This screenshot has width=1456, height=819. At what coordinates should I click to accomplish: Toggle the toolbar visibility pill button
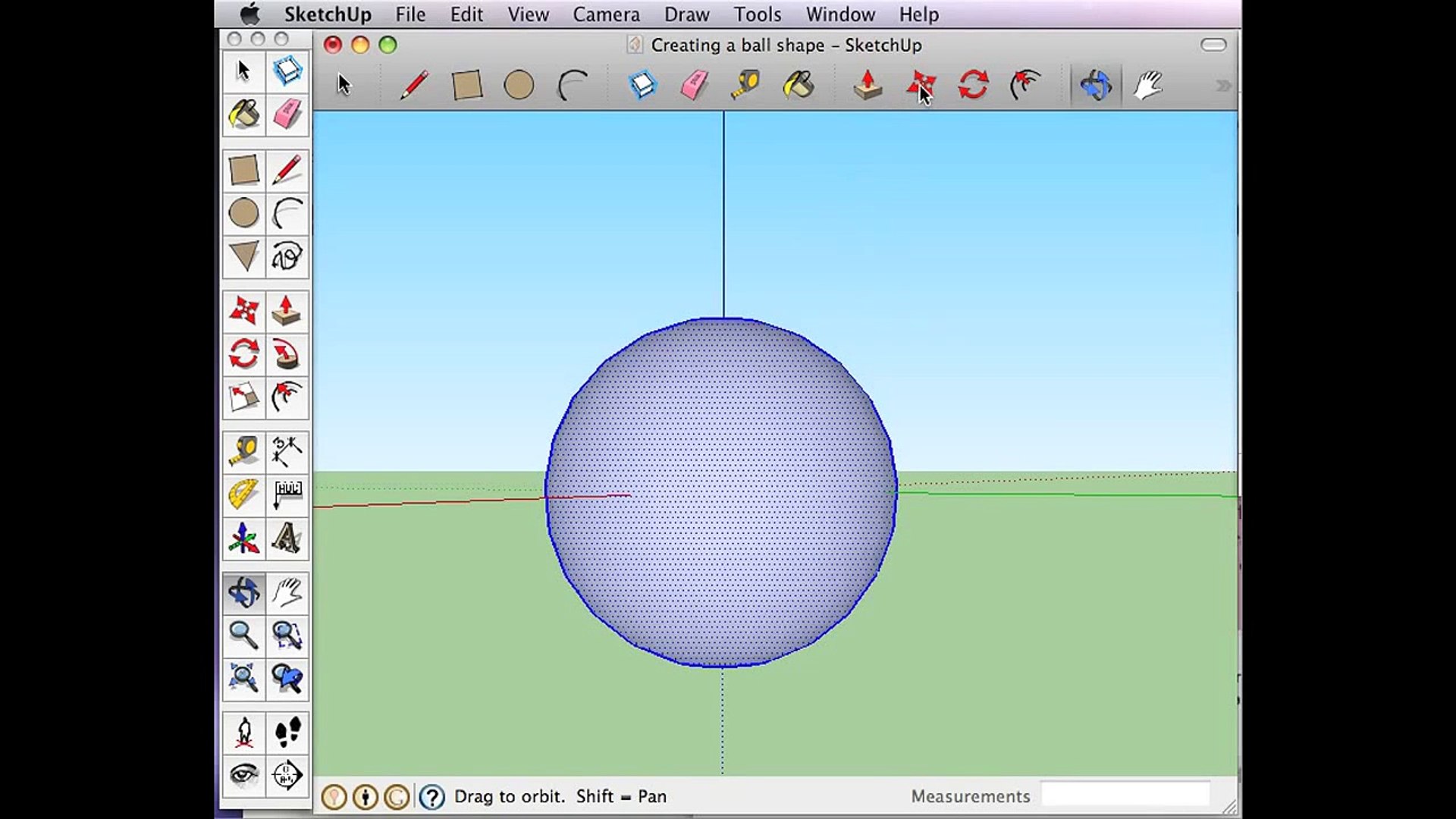[x=1213, y=45]
